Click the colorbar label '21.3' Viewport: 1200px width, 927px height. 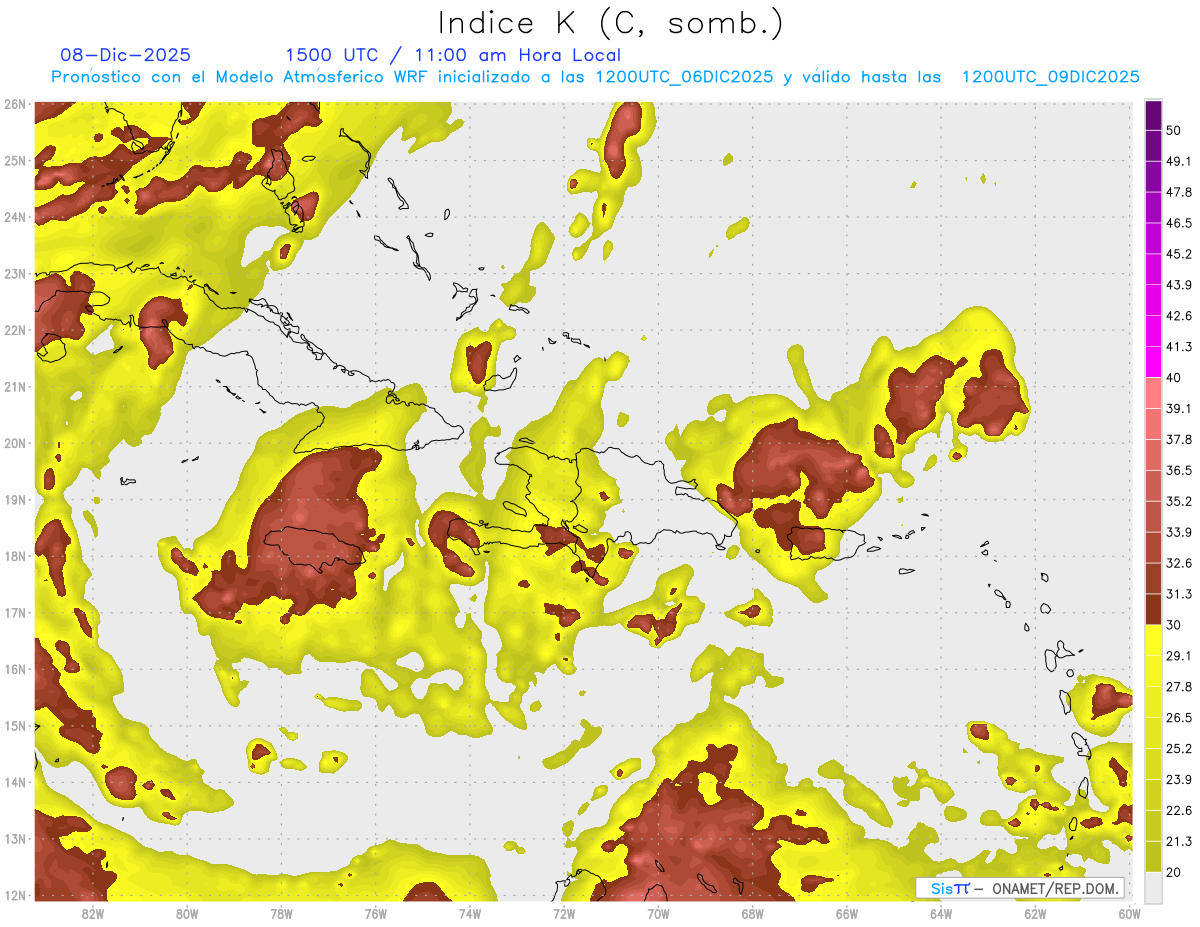[1178, 841]
